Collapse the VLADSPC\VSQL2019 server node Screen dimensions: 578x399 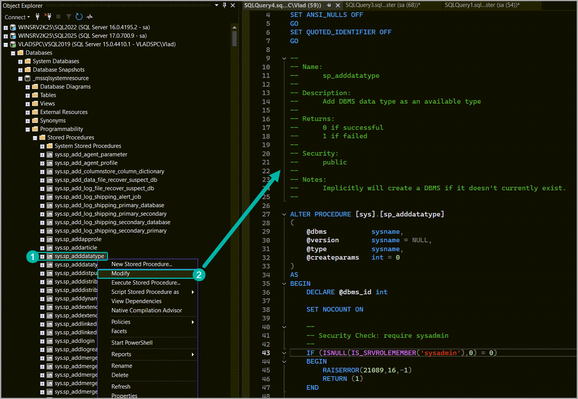[x=6, y=44]
